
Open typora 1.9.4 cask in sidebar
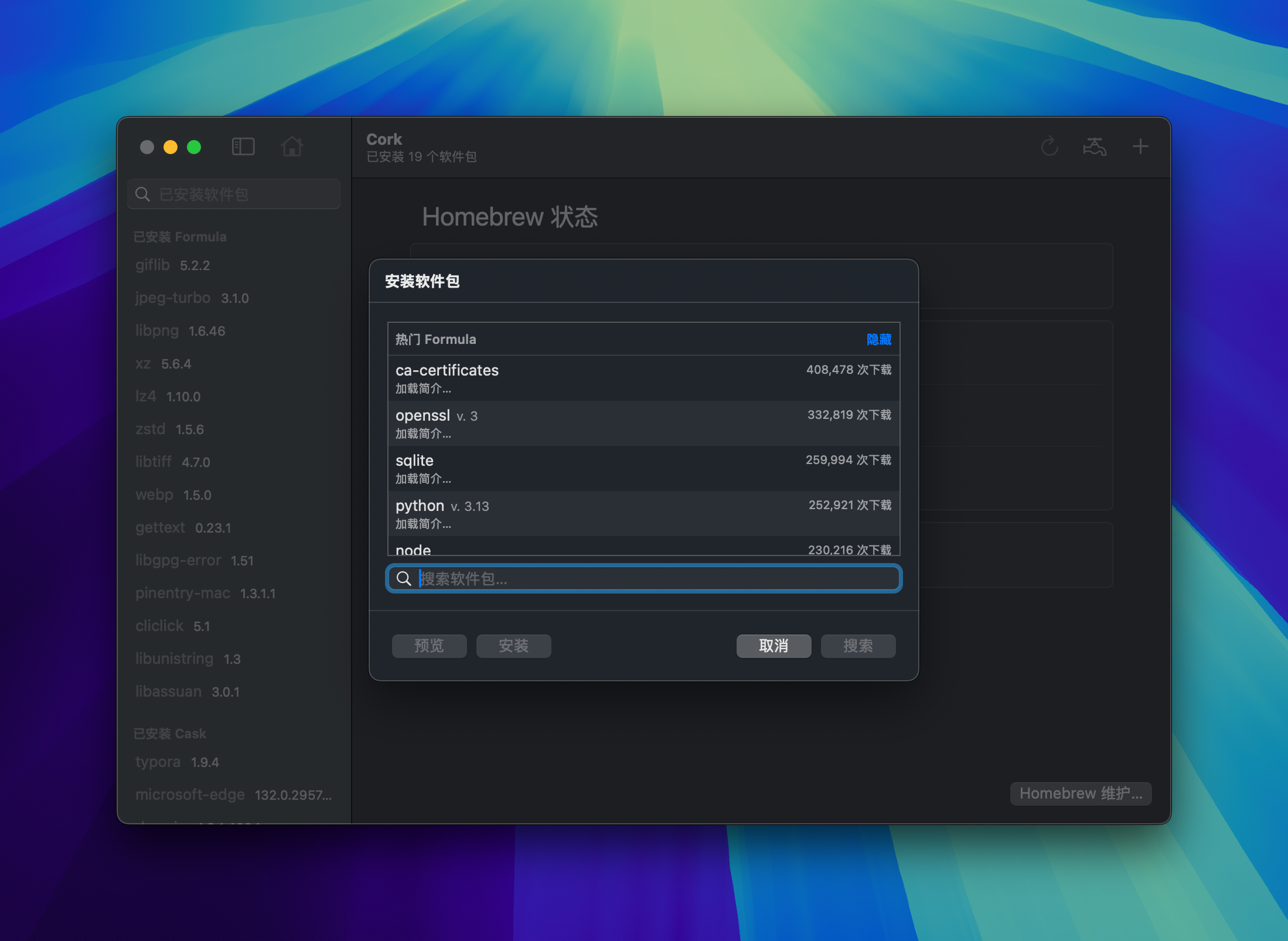click(234, 762)
